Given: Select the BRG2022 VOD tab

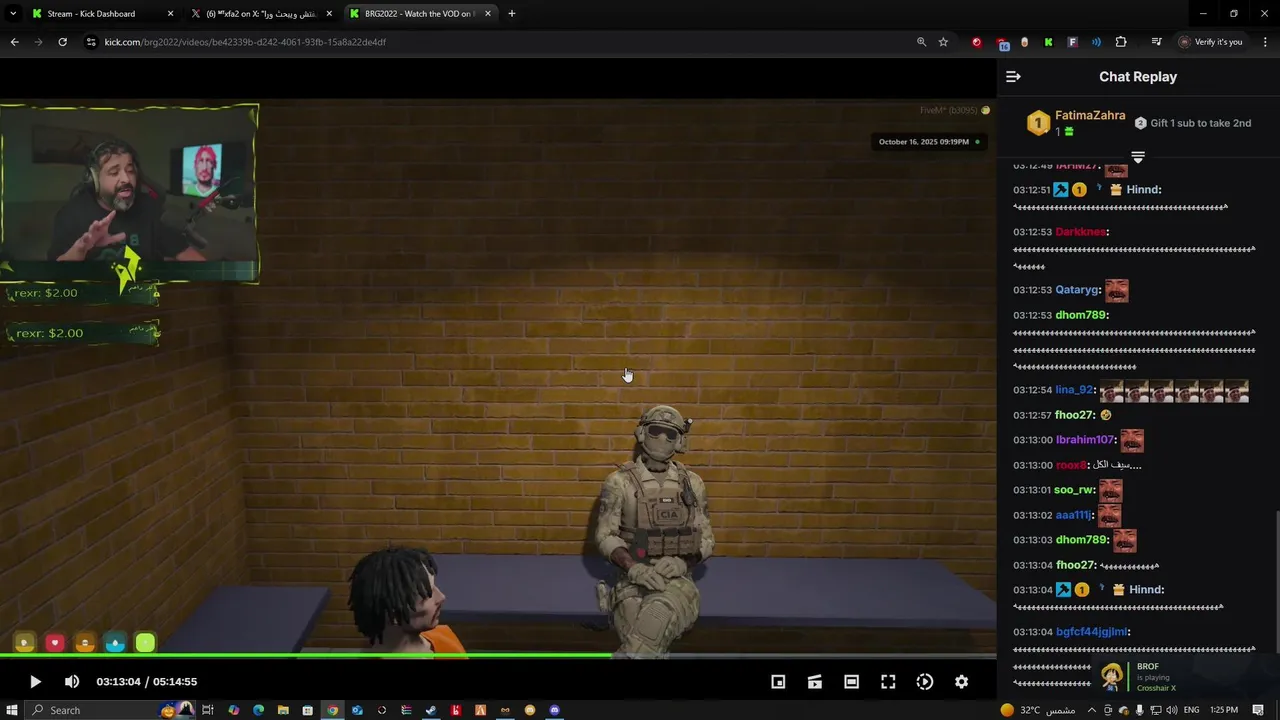Looking at the screenshot, I should click(x=419, y=14).
